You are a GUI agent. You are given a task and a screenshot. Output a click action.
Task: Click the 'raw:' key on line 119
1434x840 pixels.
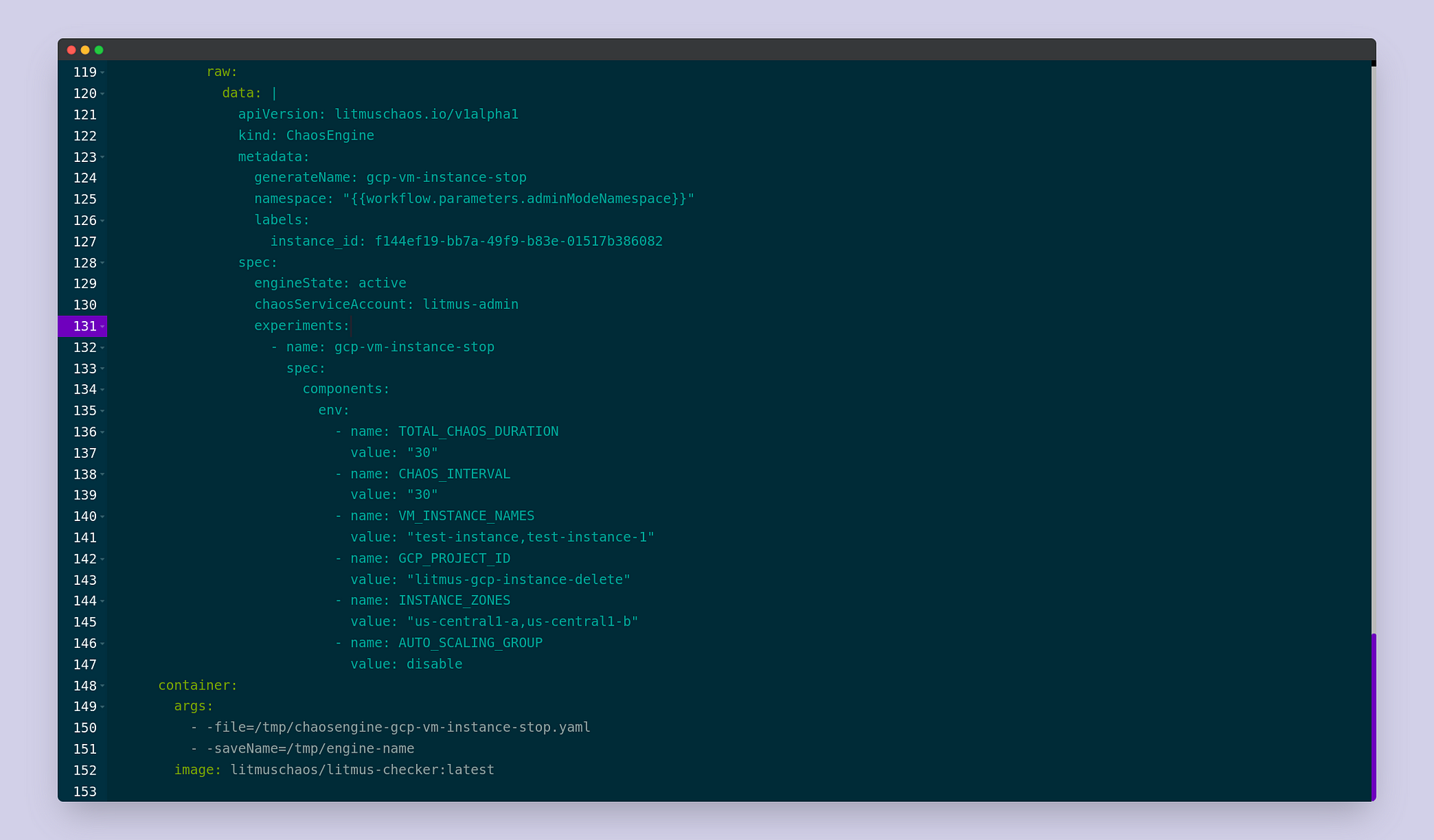(222, 72)
